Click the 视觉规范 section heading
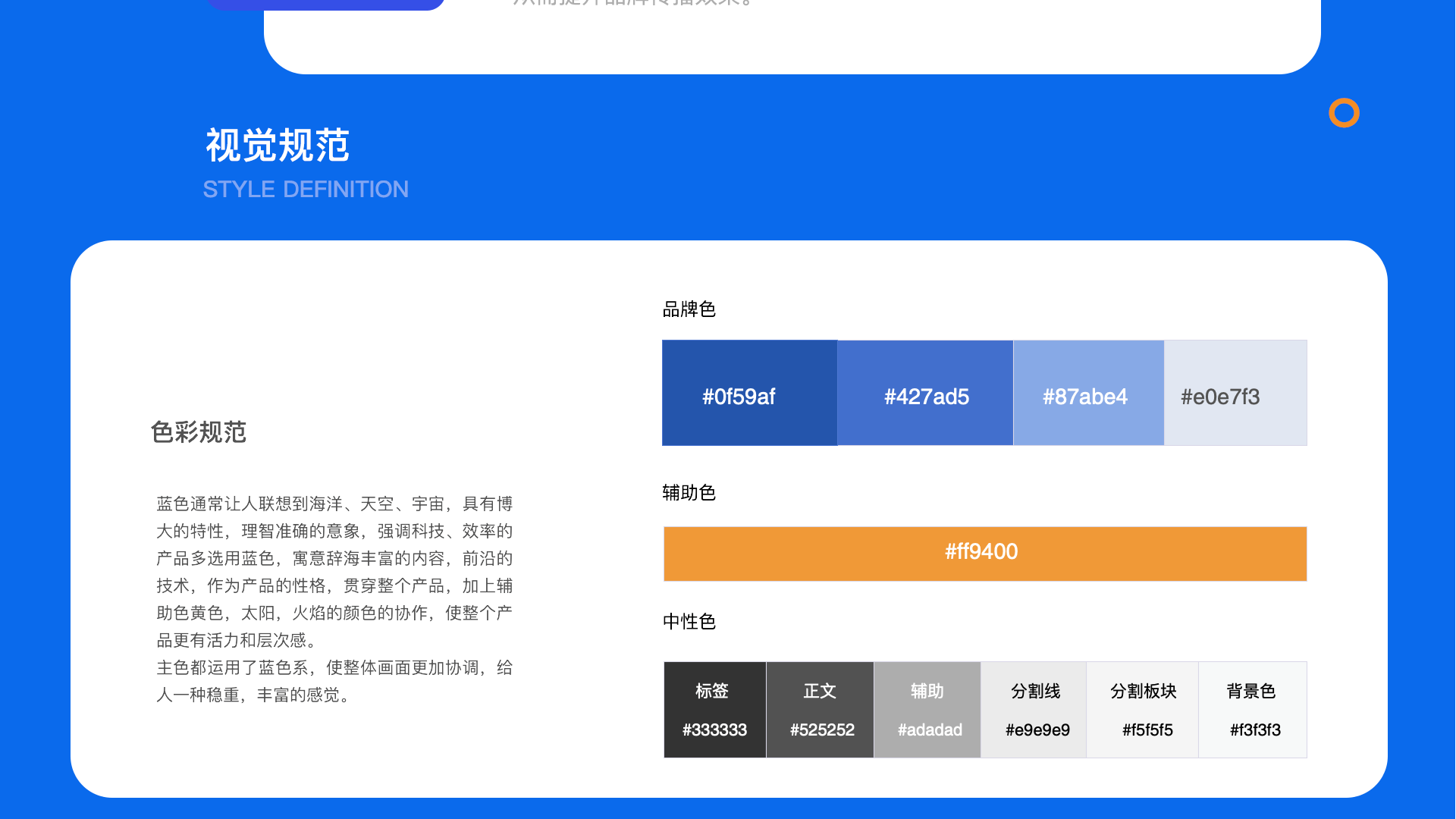Image resolution: width=1456 pixels, height=819 pixels. [x=278, y=145]
